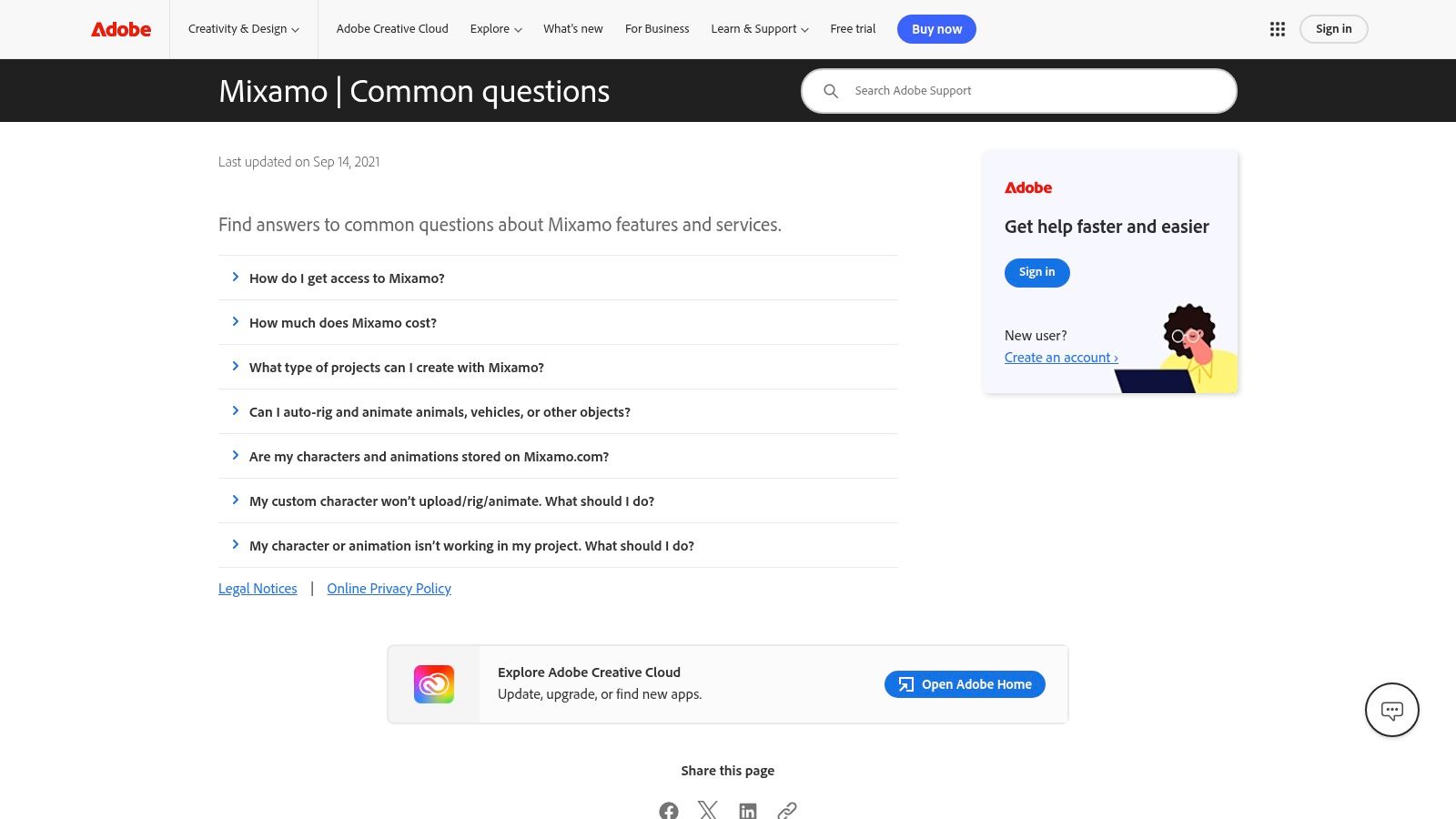Image resolution: width=1456 pixels, height=819 pixels.
Task: Open the Creativity & Design dropdown
Action: 243,29
